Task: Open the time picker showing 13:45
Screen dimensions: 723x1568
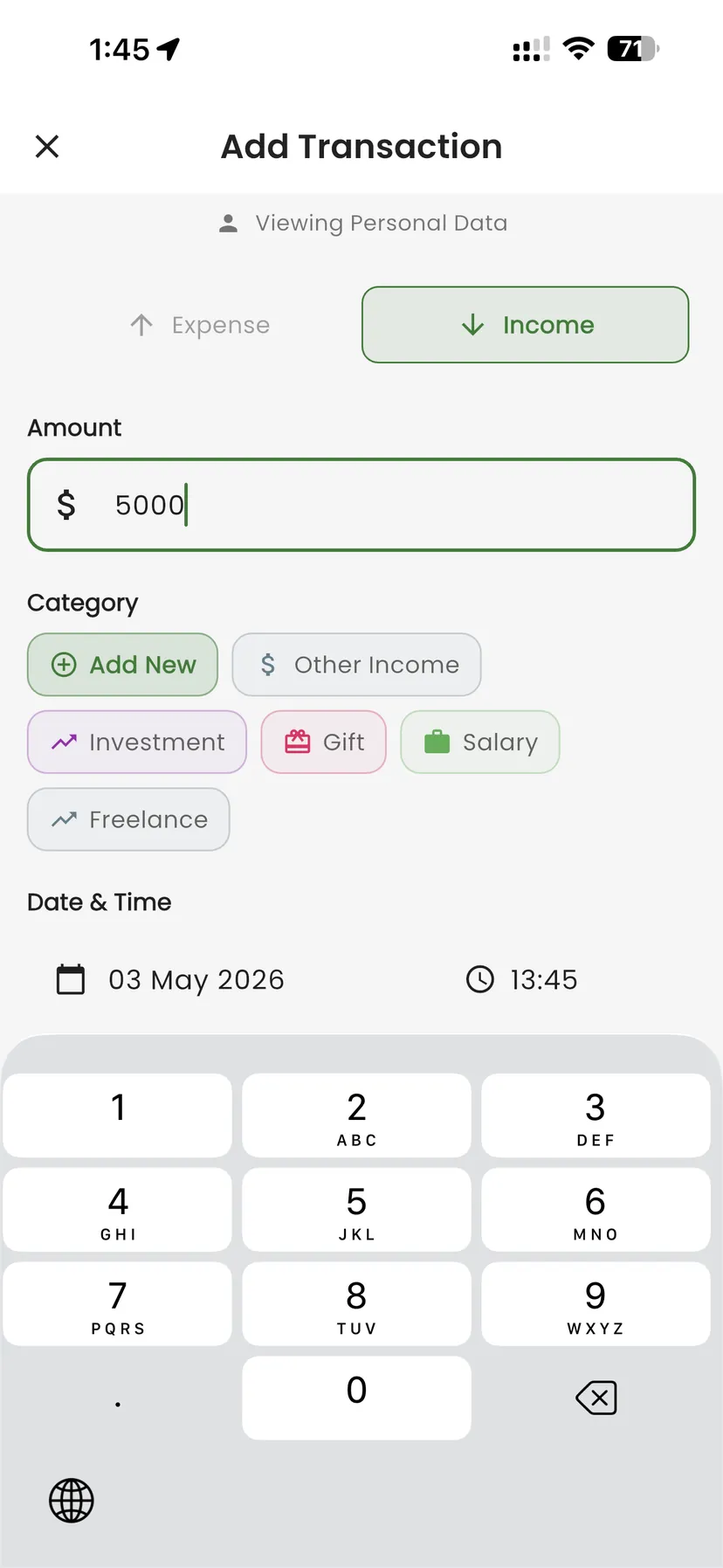Action: coord(544,979)
